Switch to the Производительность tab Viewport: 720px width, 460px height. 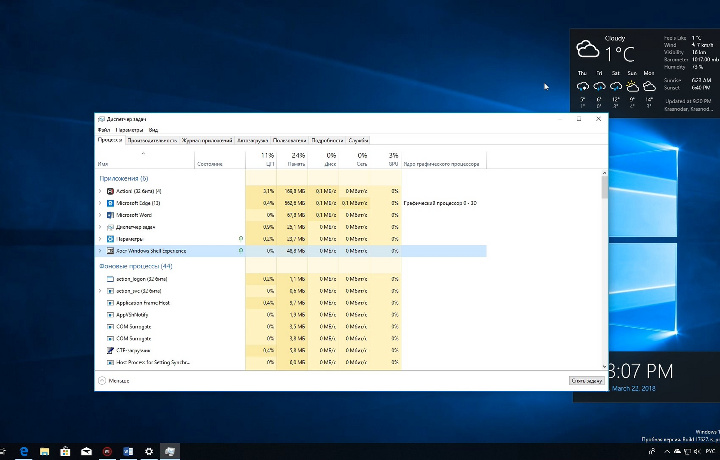click(152, 140)
